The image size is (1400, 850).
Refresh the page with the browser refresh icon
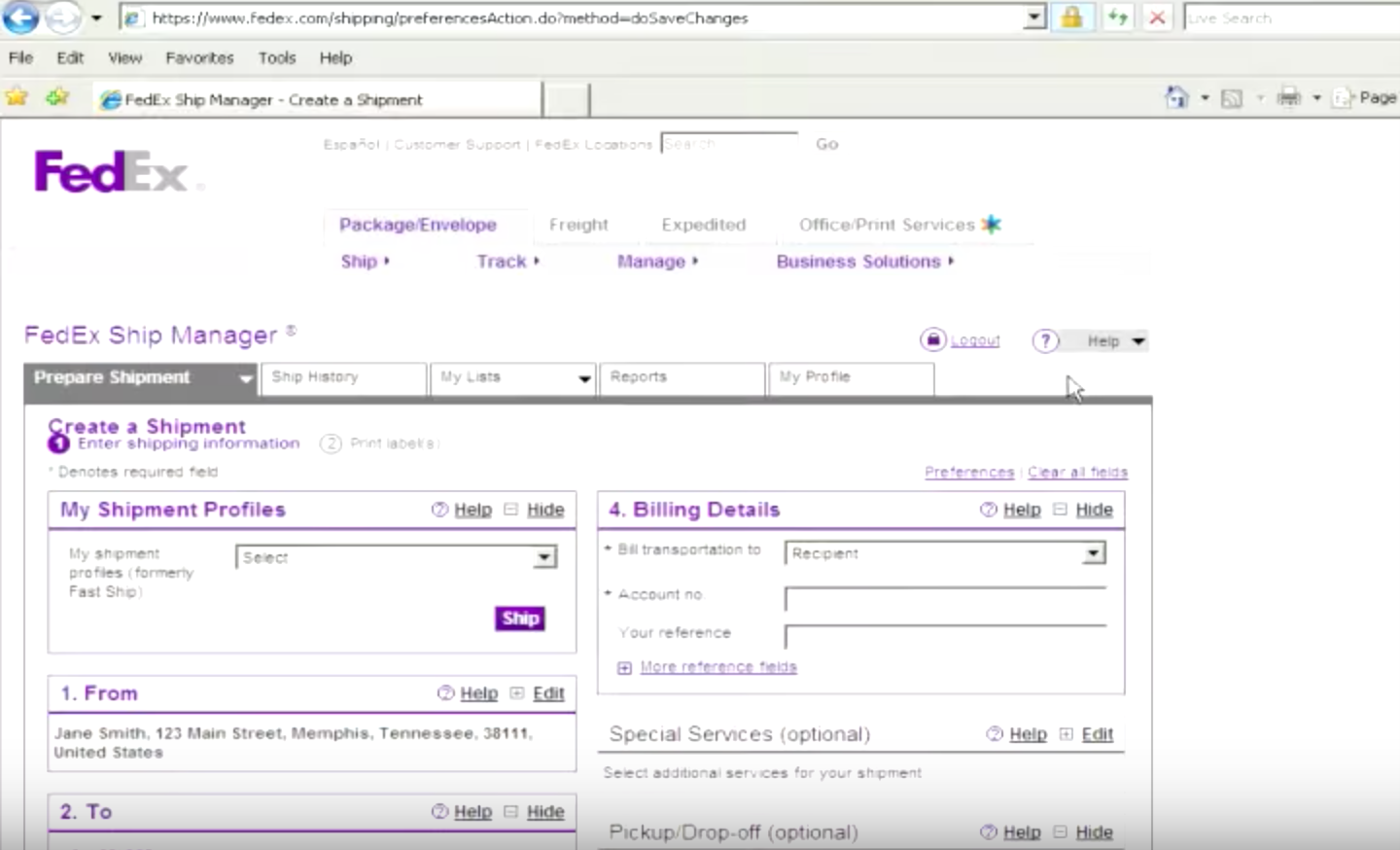point(1118,17)
